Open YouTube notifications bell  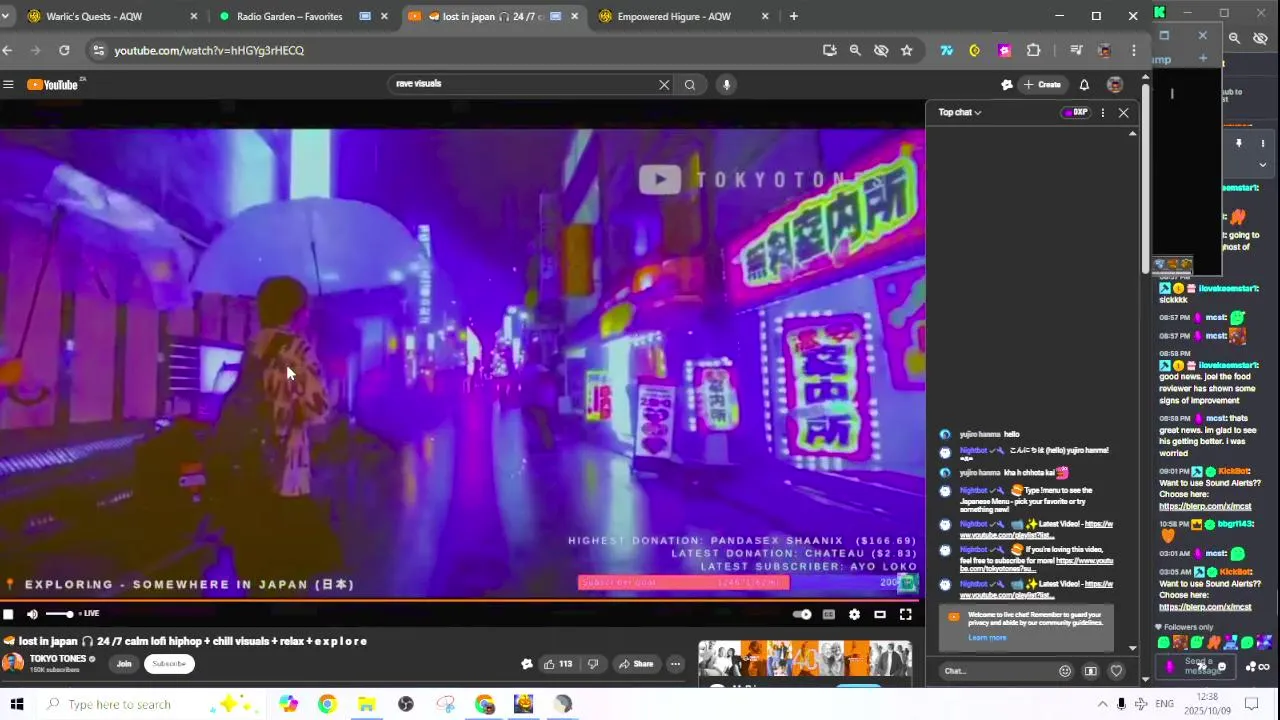(x=1084, y=85)
